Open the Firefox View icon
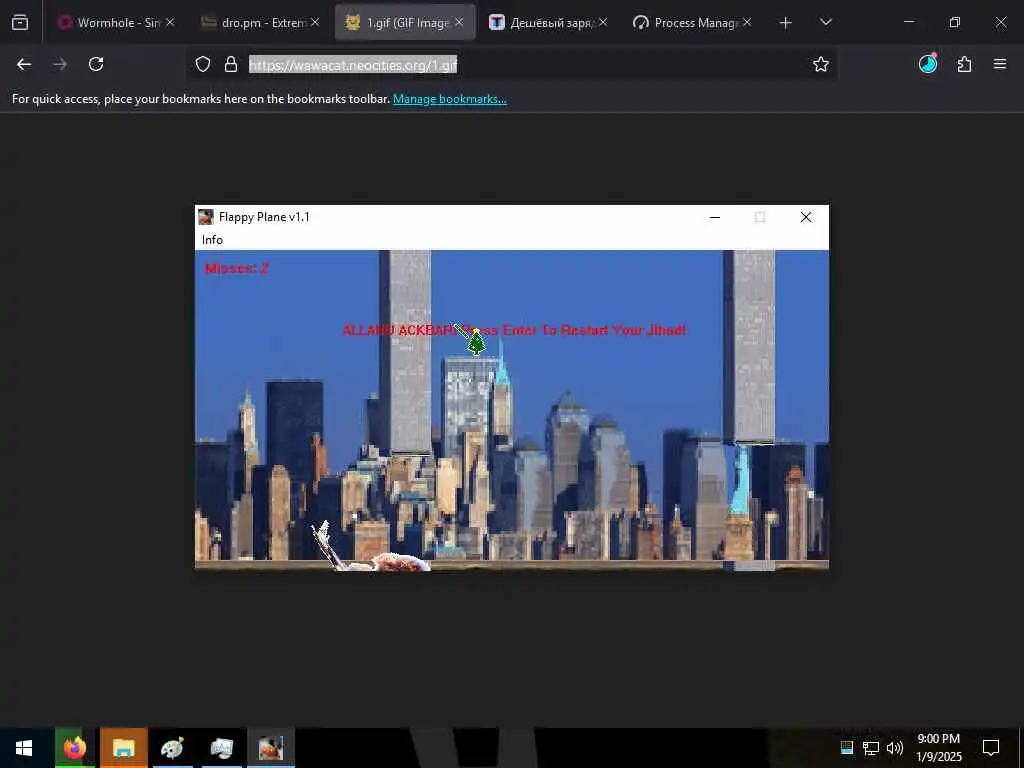Viewport: 1024px width, 768px height. [20, 23]
